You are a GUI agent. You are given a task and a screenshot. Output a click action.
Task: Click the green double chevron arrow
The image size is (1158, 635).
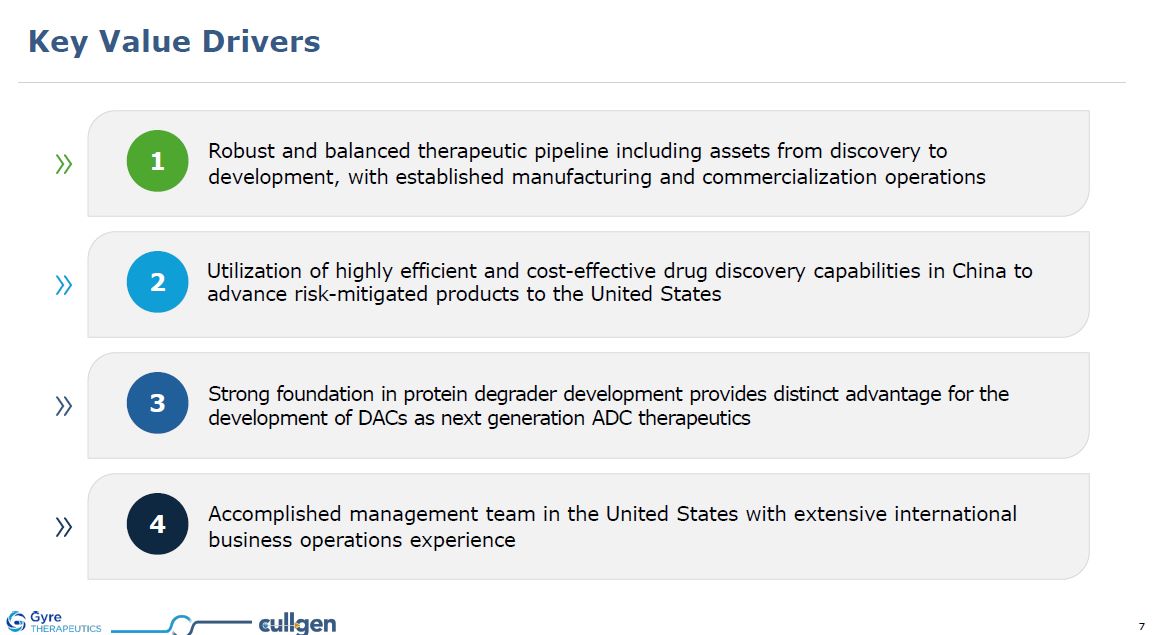(x=64, y=164)
